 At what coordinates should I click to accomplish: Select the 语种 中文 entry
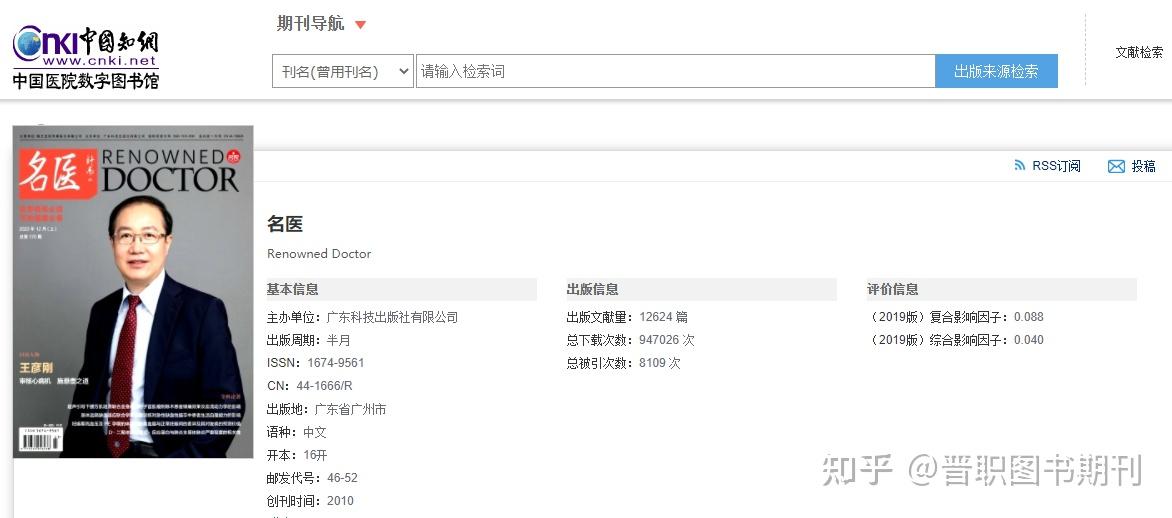click(297, 432)
